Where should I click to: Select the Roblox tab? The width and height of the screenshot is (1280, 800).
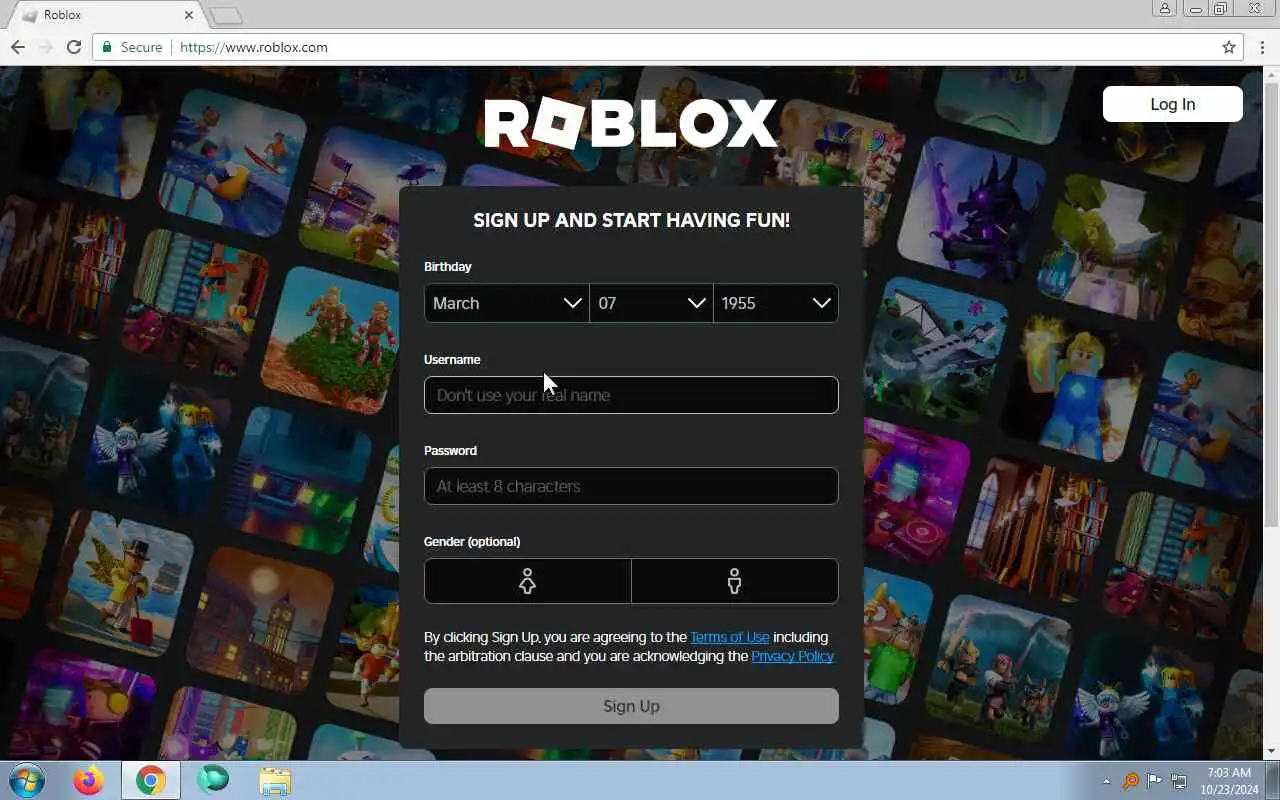[x=105, y=15]
